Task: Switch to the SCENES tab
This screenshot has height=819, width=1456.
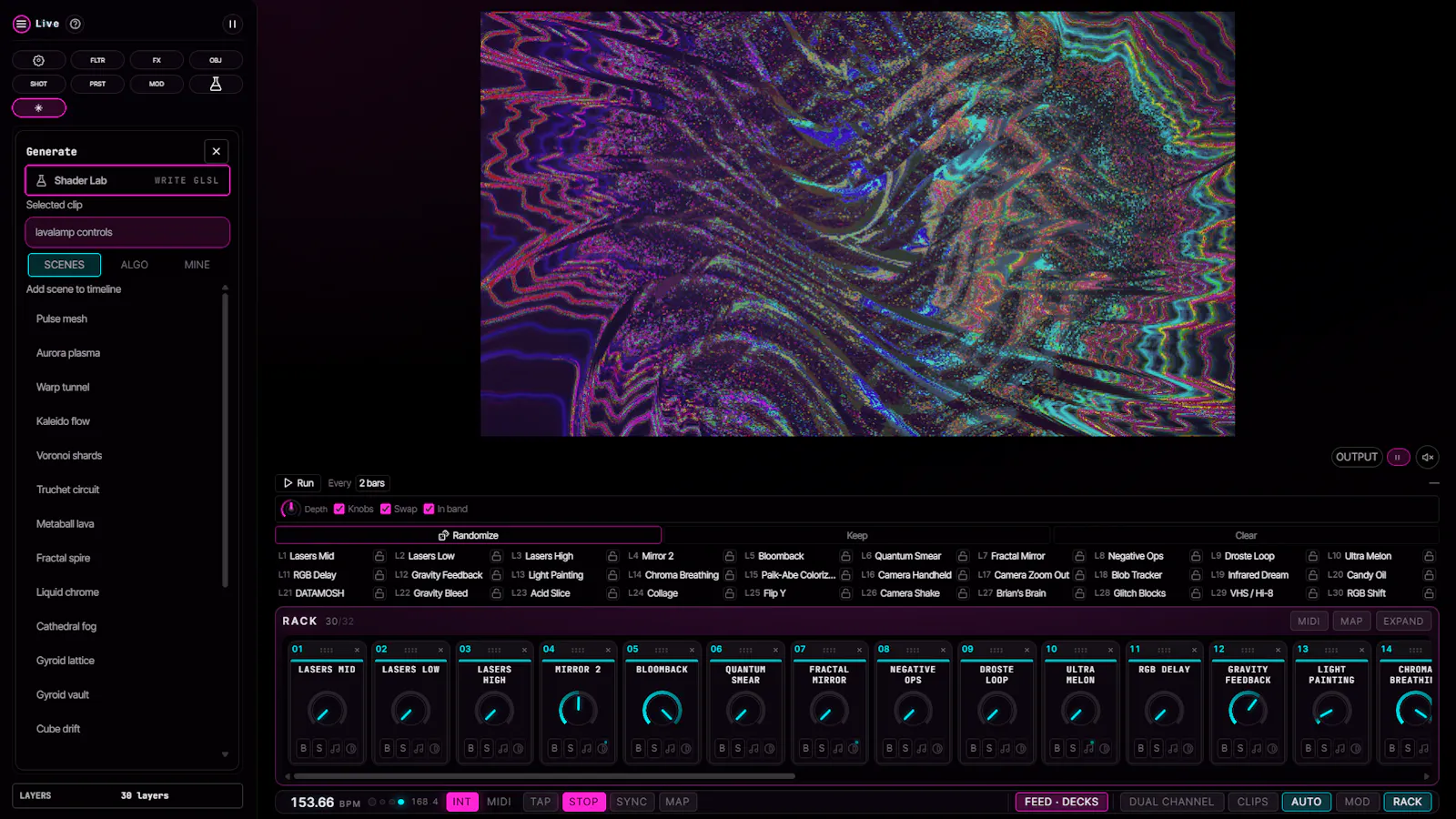Action: pyautogui.click(x=65, y=265)
